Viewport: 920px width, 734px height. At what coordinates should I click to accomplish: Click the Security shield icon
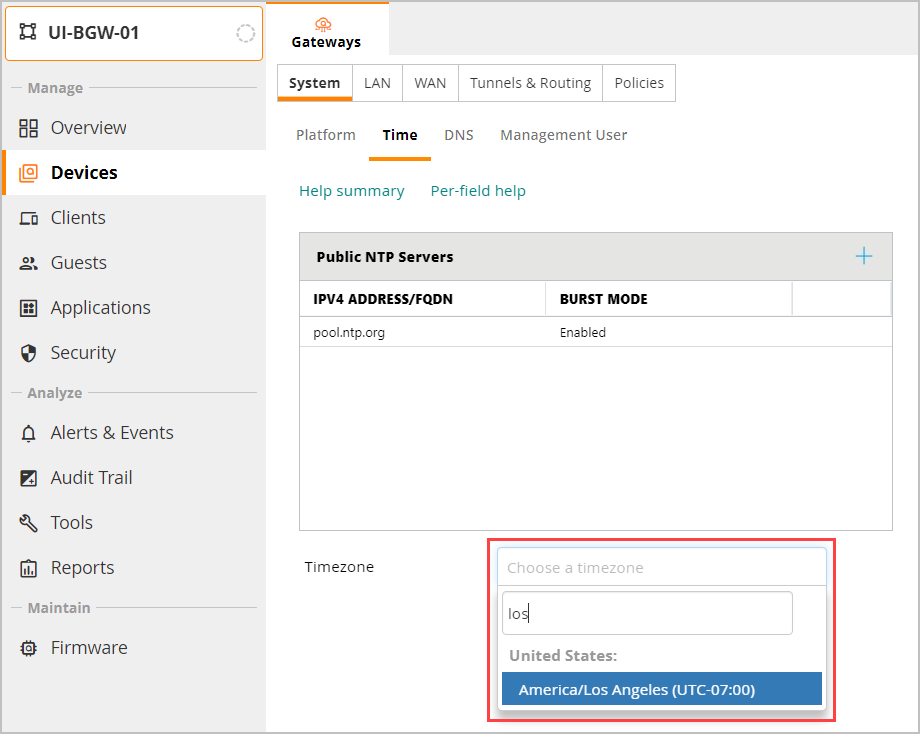29,353
